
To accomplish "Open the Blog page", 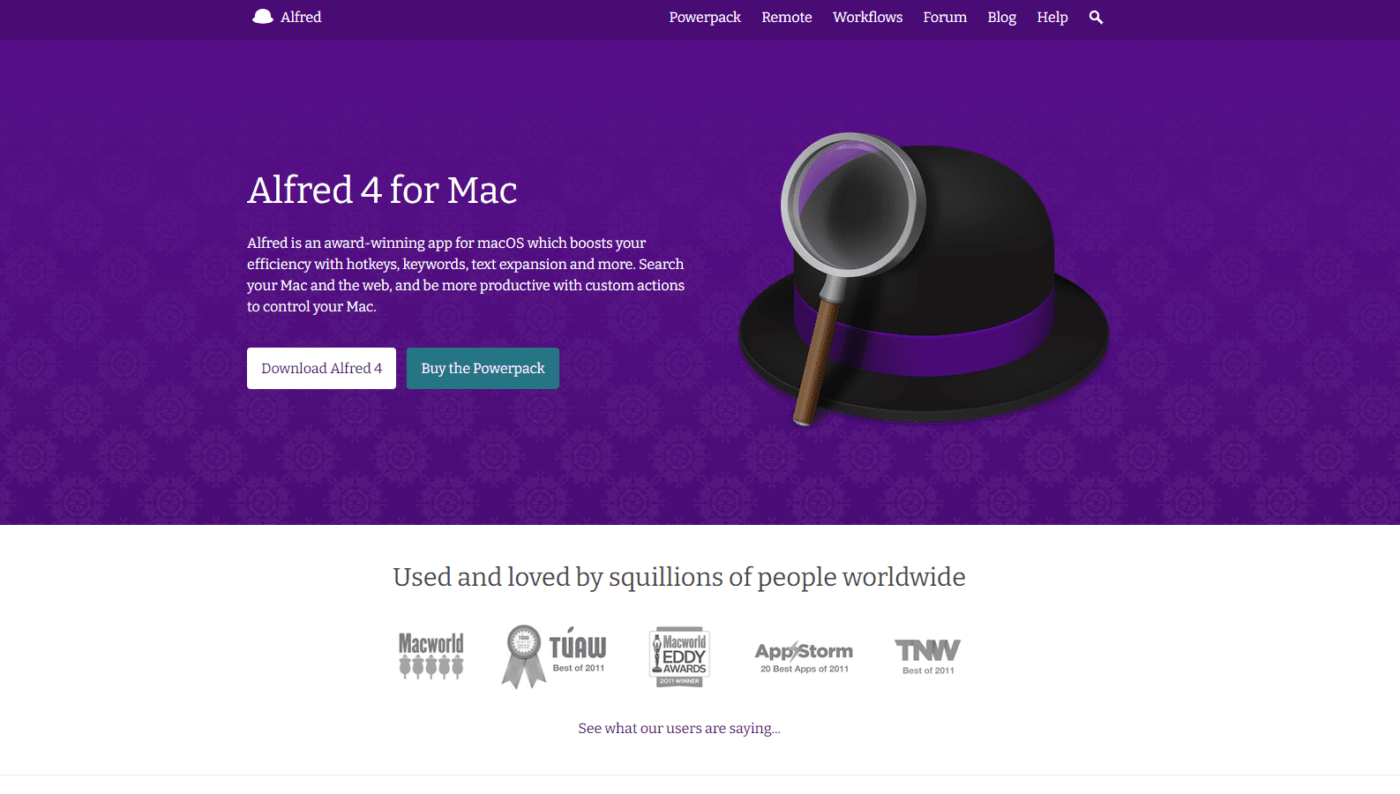I will click(x=1002, y=17).
